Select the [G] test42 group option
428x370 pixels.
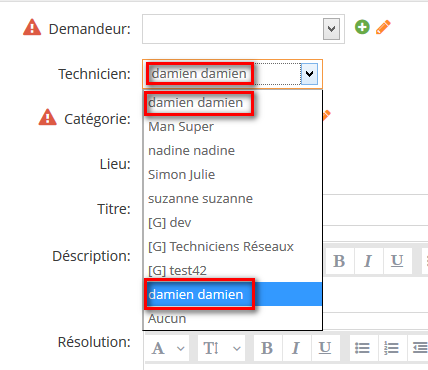click(232, 270)
